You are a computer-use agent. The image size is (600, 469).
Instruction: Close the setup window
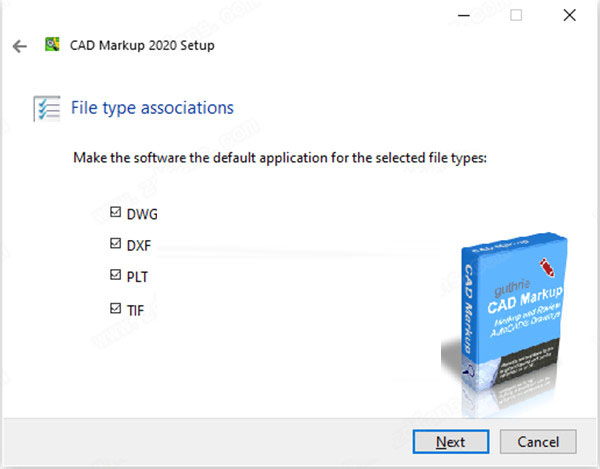(x=569, y=15)
